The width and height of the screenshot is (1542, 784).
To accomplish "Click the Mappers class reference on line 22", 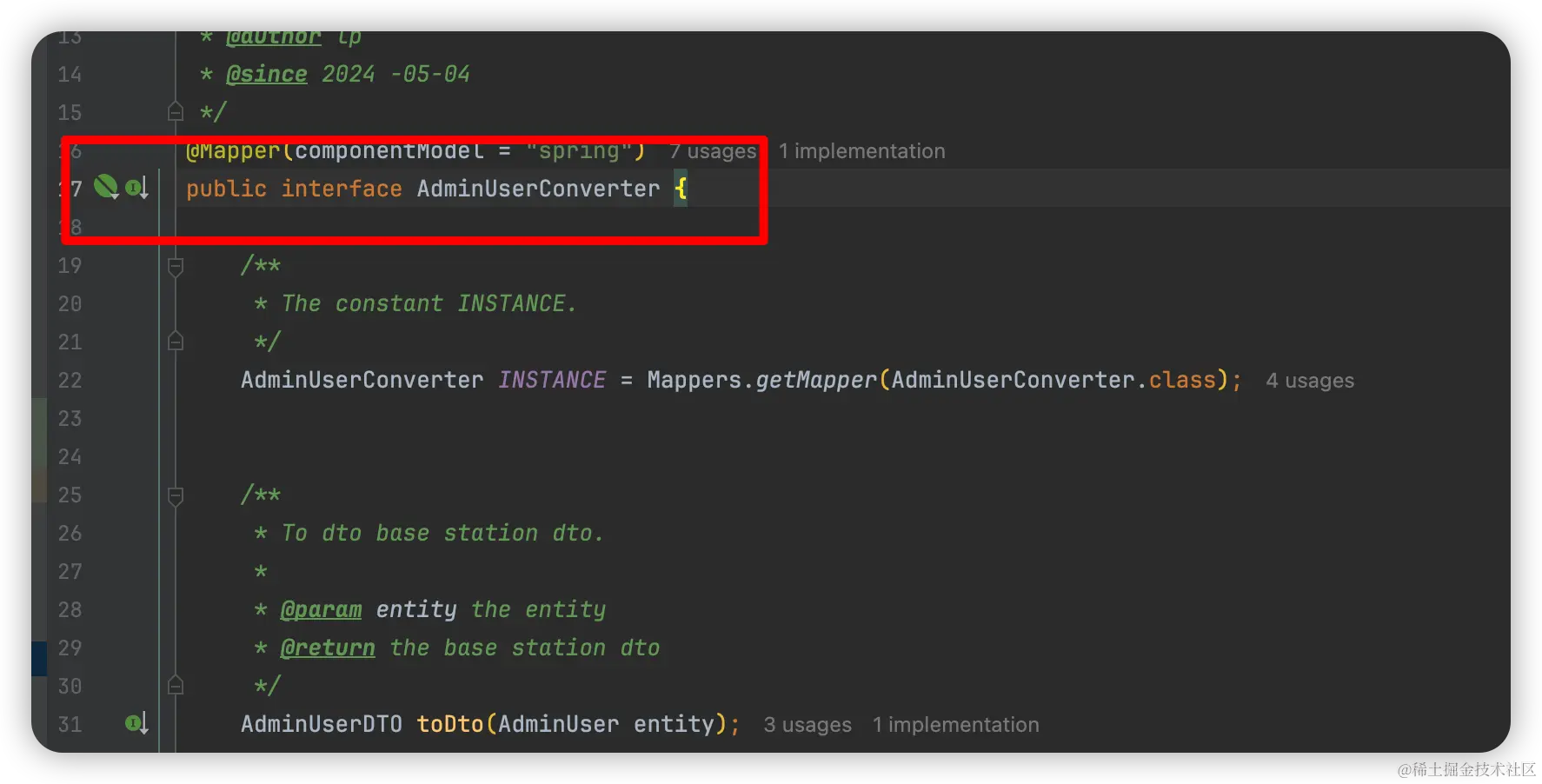I will (x=695, y=380).
